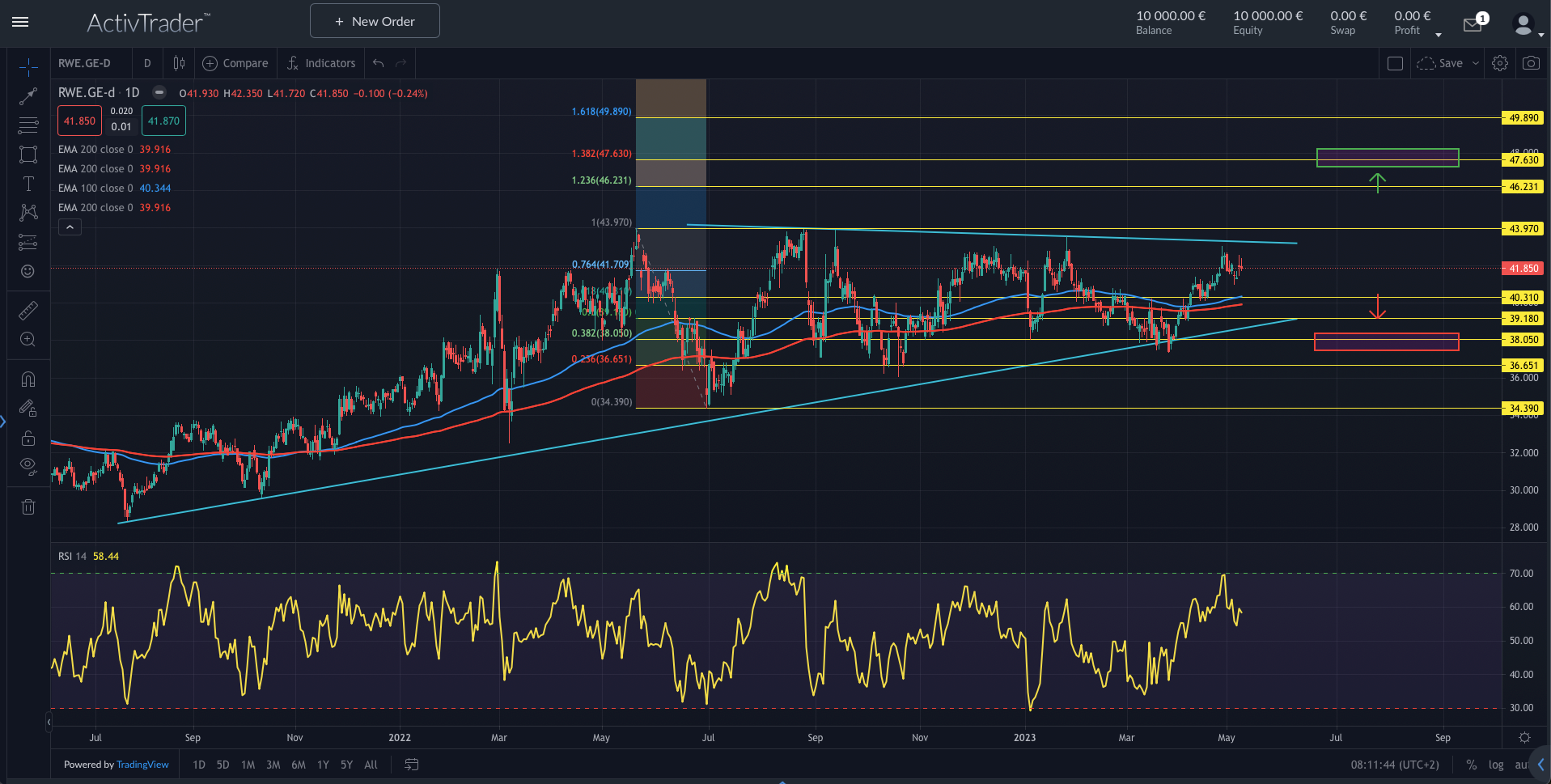
Task: Click the New Order button
Action: pos(375,21)
